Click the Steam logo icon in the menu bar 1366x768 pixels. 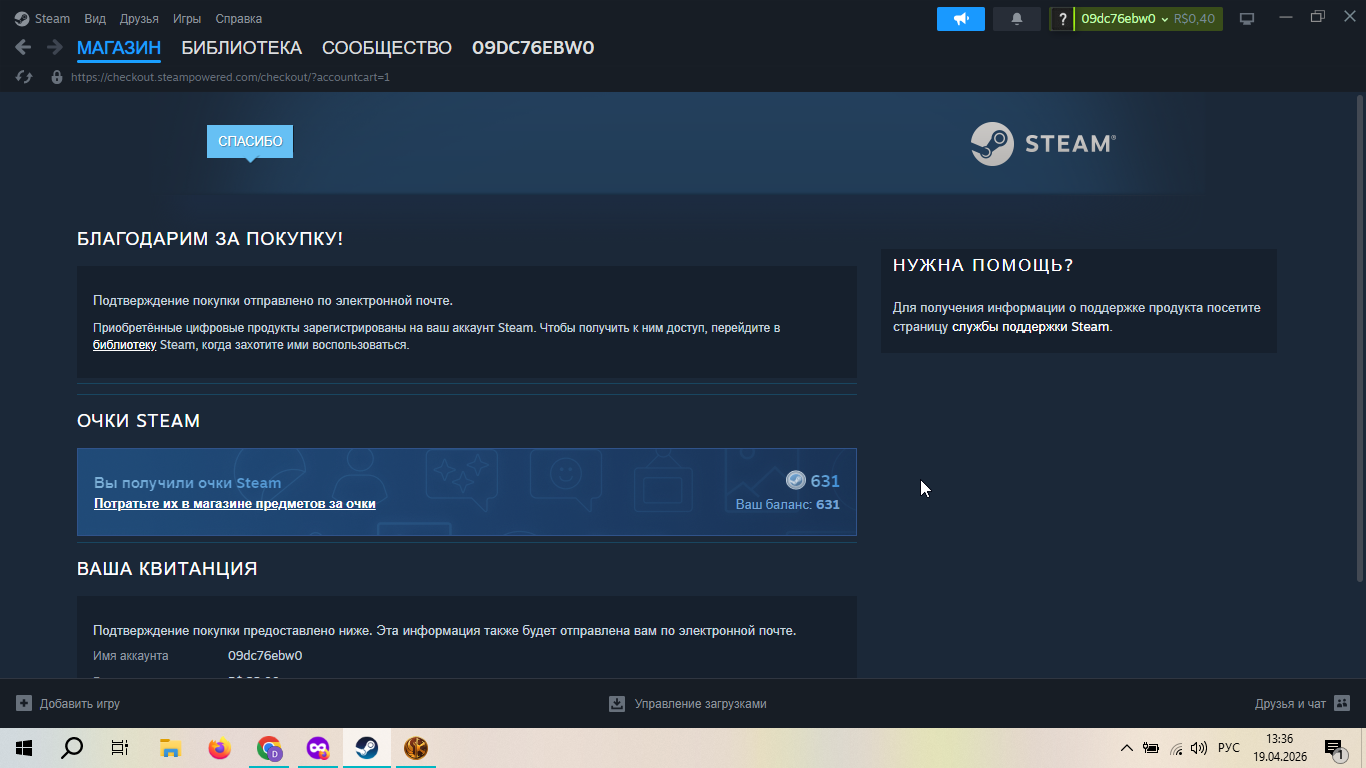pos(22,18)
